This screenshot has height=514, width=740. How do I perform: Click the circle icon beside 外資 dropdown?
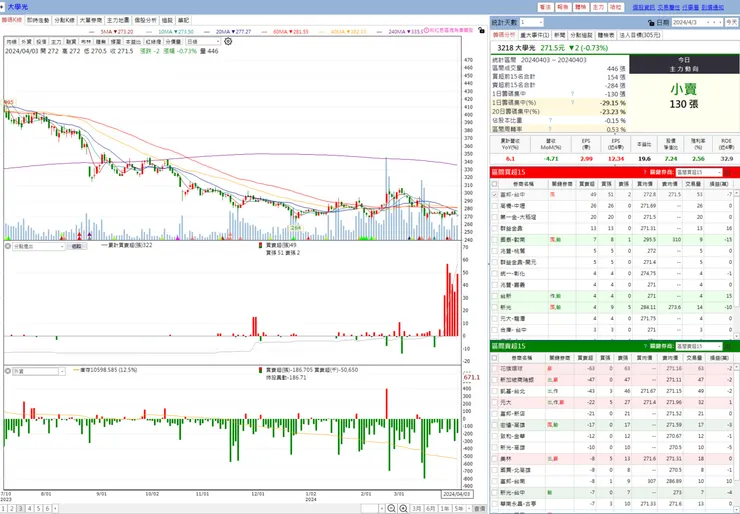(8, 371)
